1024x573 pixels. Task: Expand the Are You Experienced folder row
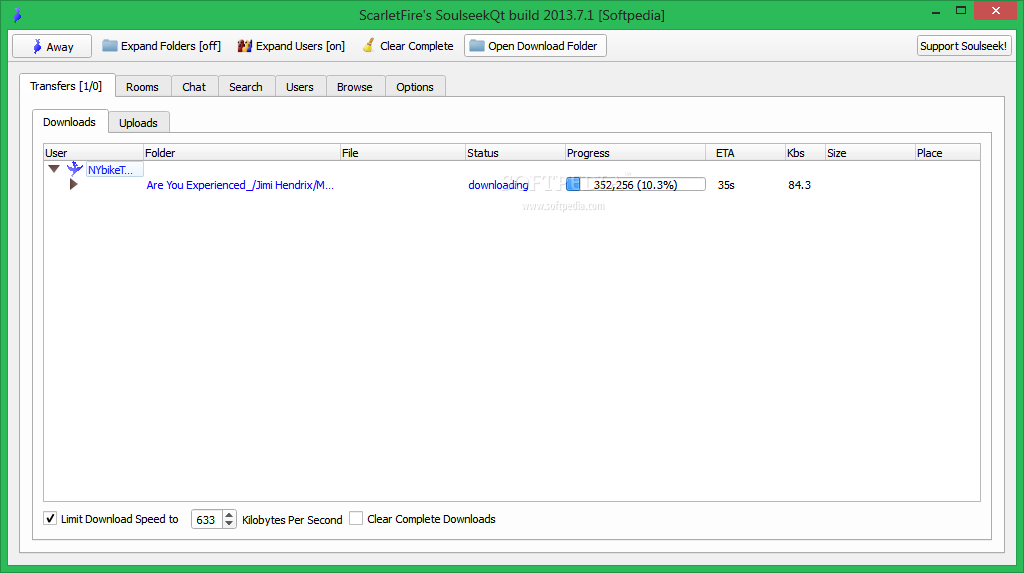(x=73, y=184)
